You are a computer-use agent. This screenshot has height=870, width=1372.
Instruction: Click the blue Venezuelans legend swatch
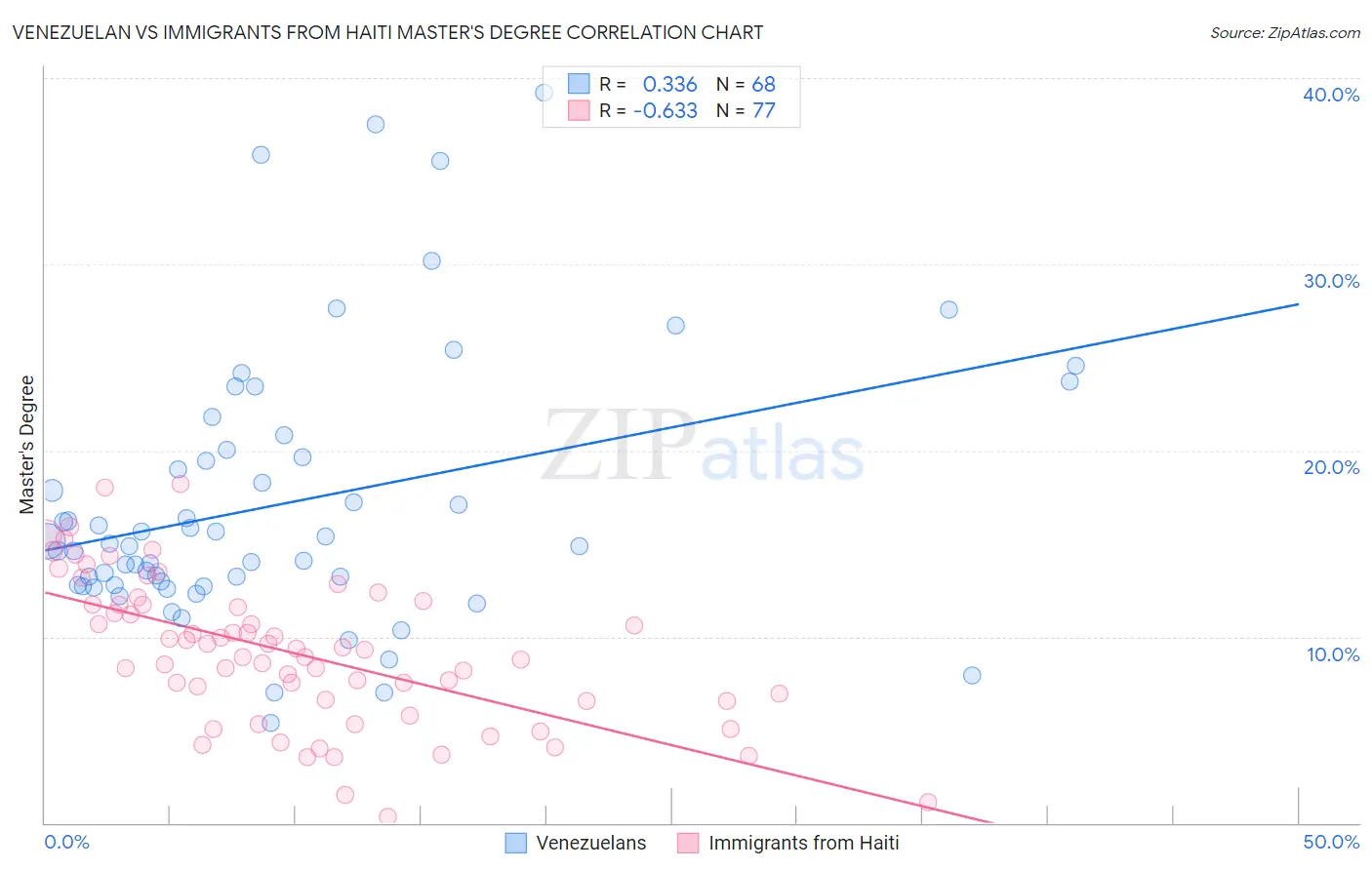[516, 843]
